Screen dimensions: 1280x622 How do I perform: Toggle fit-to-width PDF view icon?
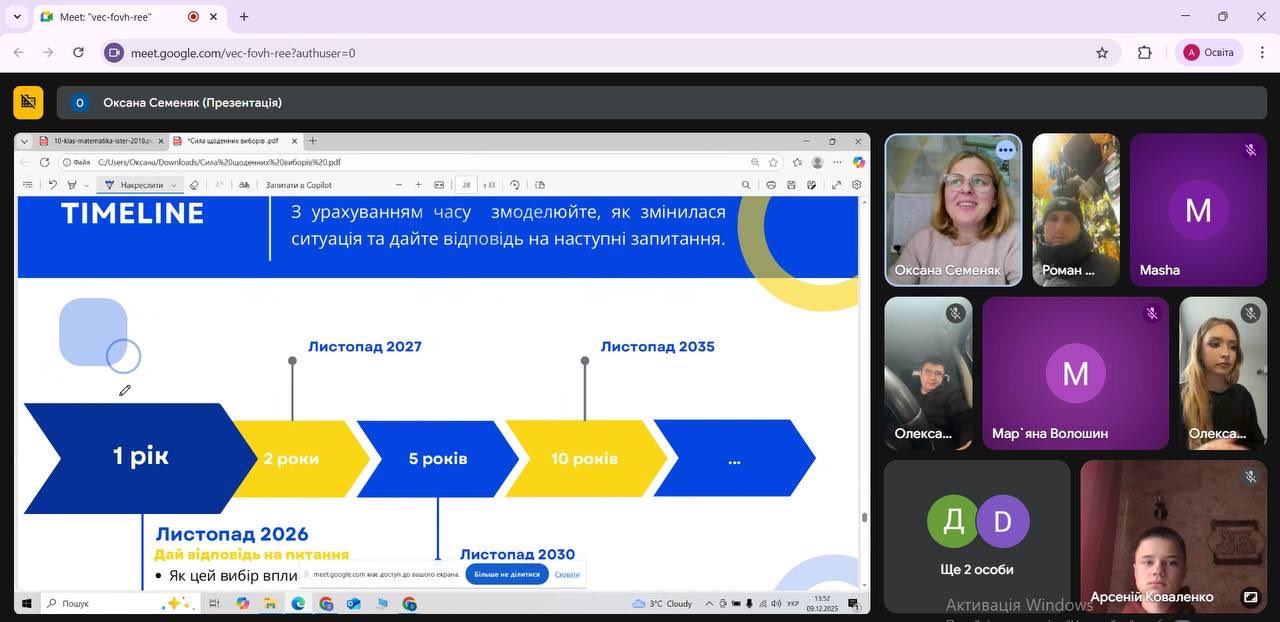pyautogui.click(x=439, y=185)
